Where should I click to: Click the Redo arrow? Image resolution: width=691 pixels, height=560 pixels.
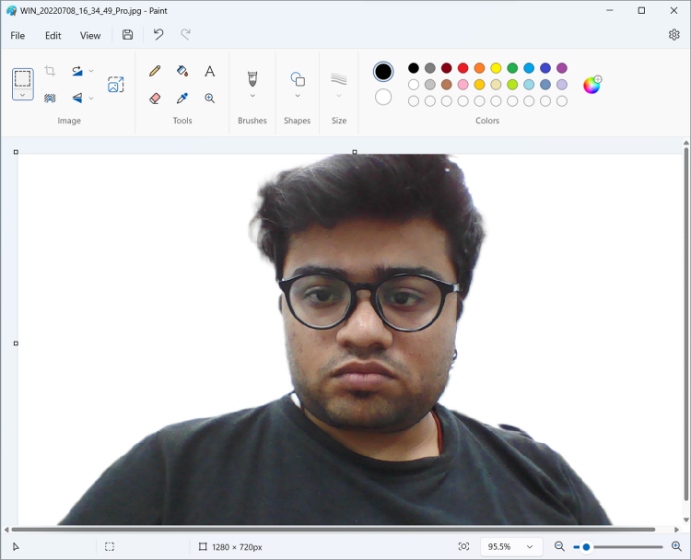click(186, 34)
